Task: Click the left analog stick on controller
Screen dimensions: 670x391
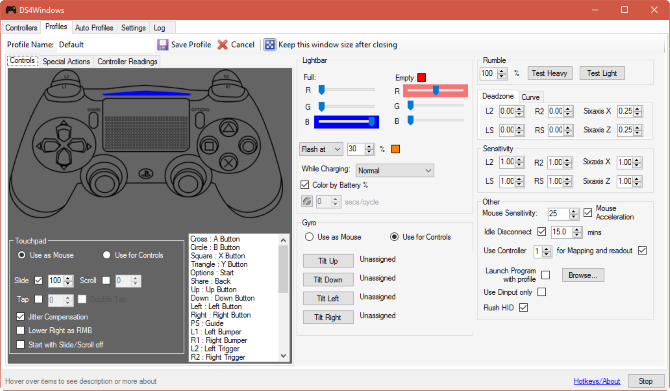Action: [103, 182]
